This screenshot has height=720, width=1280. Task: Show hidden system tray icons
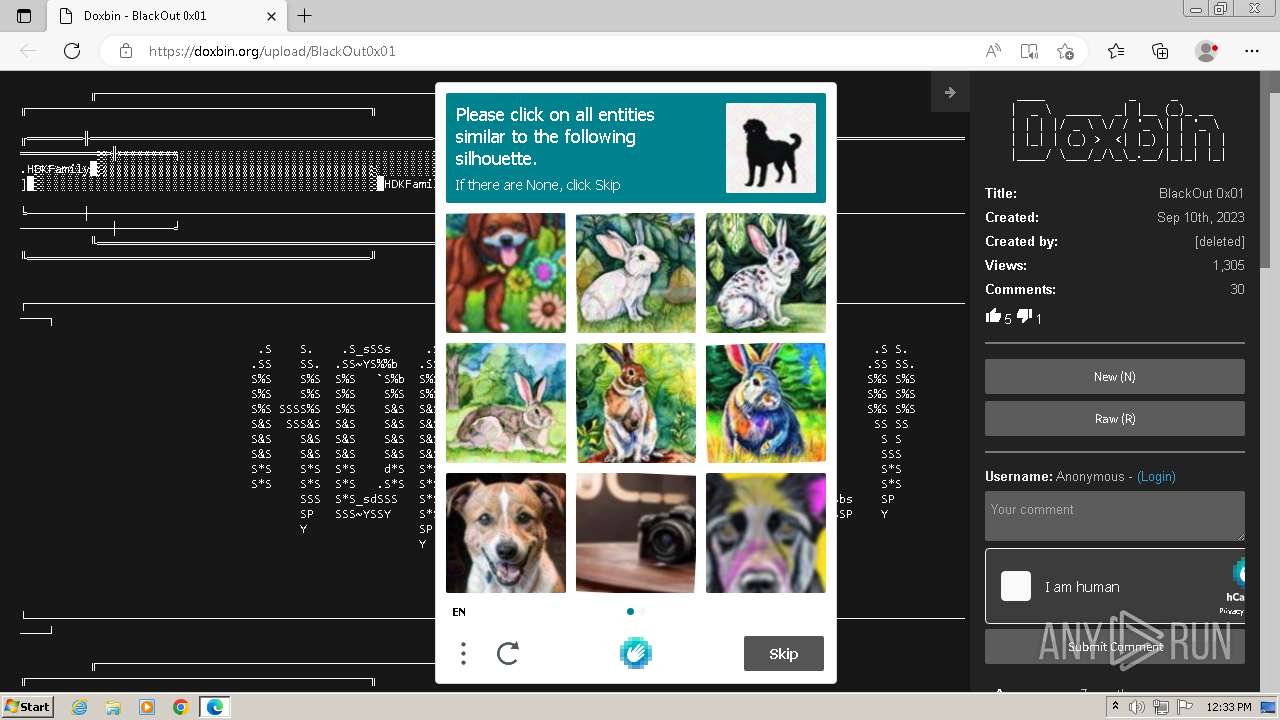1116,707
